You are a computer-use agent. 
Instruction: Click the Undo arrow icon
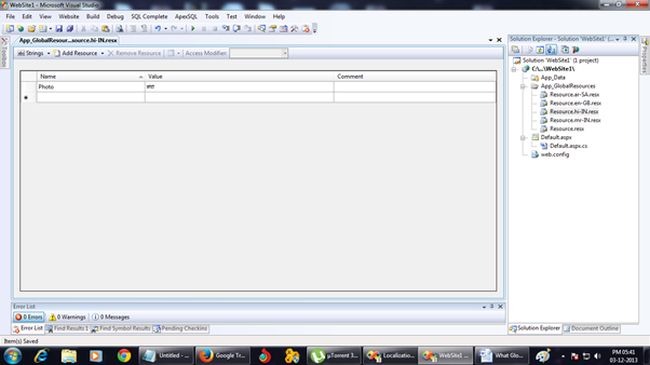pos(158,29)
